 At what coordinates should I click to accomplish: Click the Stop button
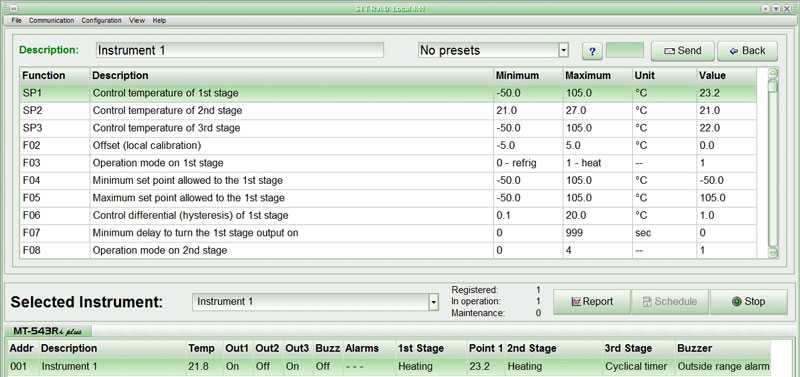click(x=748, y=301)
